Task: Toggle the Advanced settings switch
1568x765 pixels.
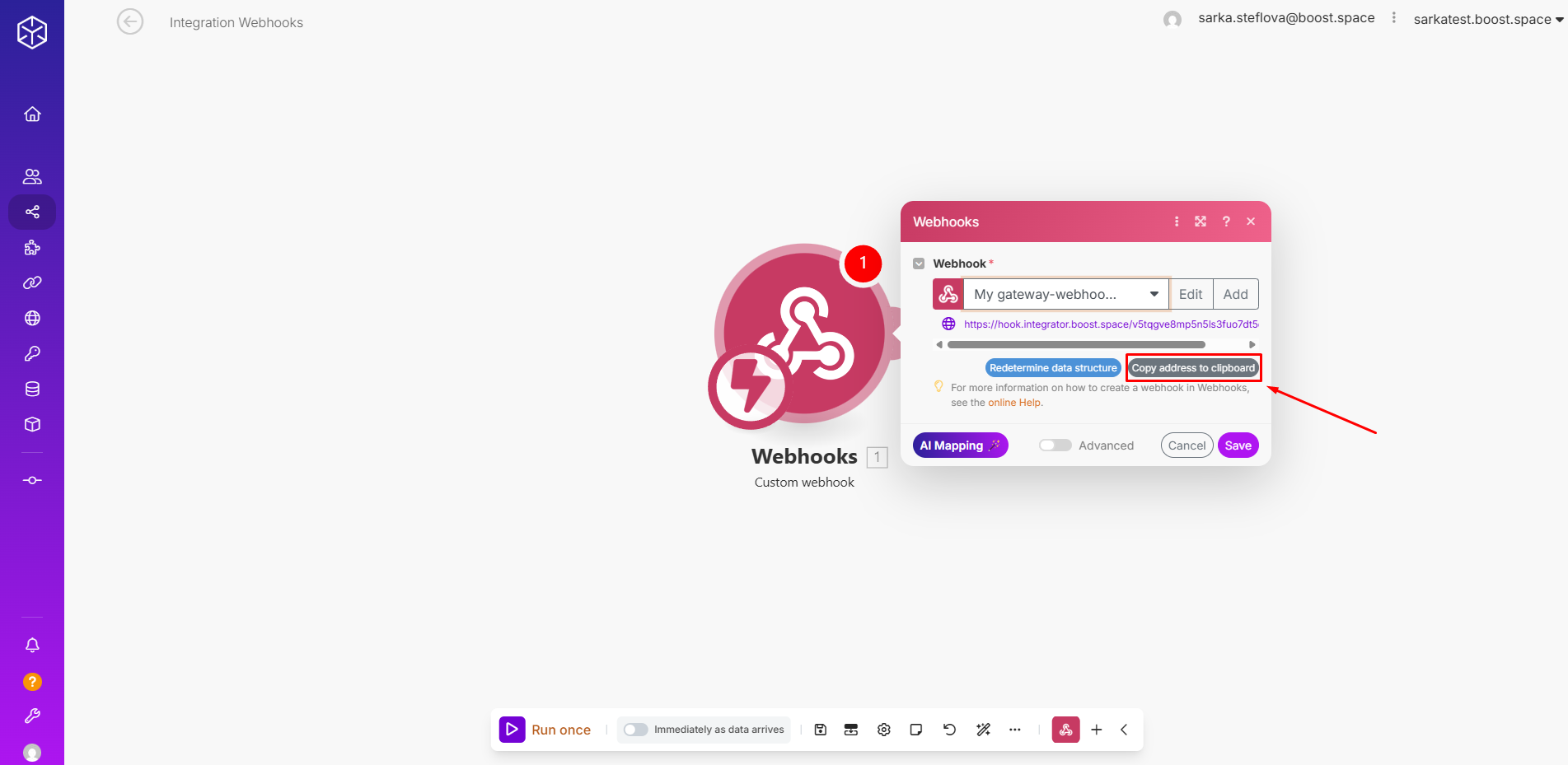Action: tap(1055, 445)
